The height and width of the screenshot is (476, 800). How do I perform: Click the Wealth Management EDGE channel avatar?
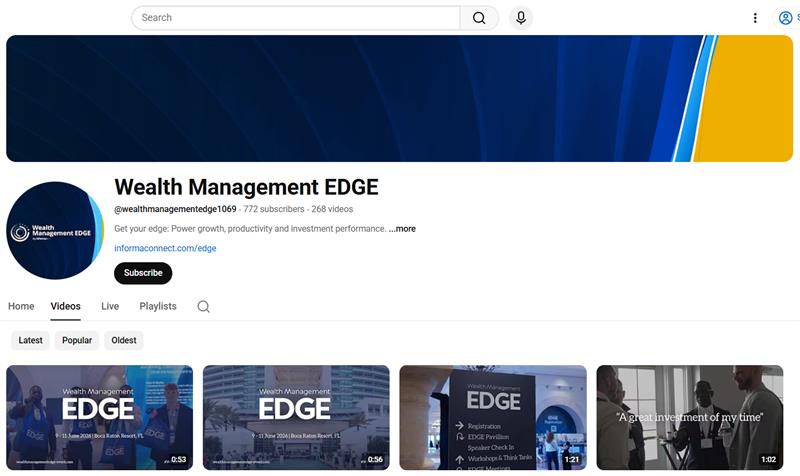(55, 232)
